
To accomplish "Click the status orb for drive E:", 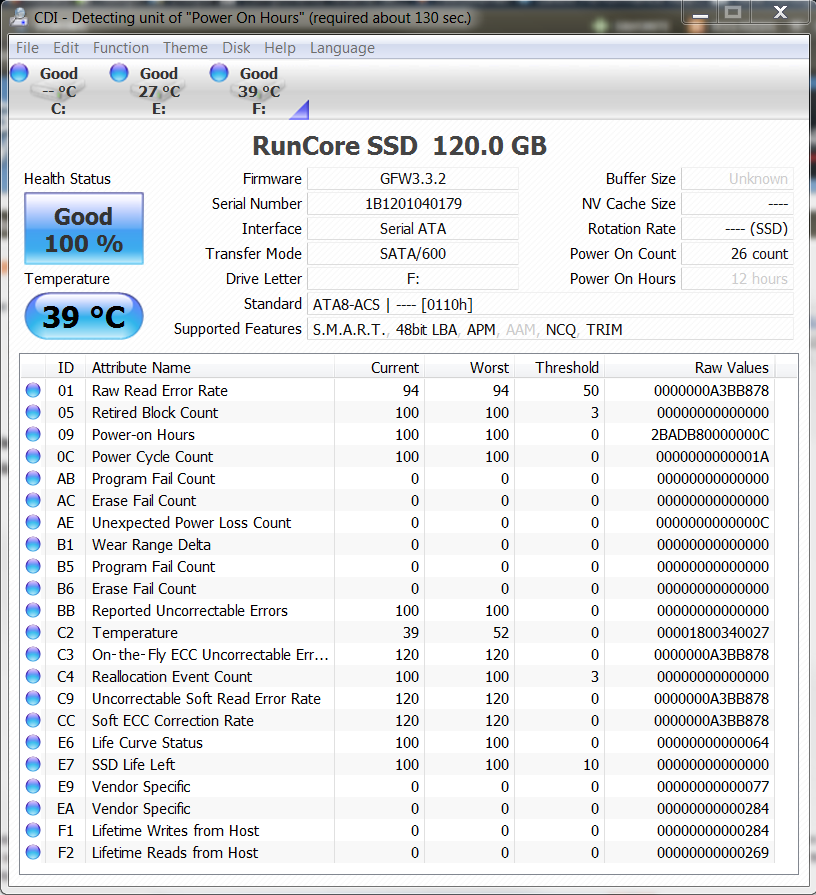I will [x=119, y=72].
